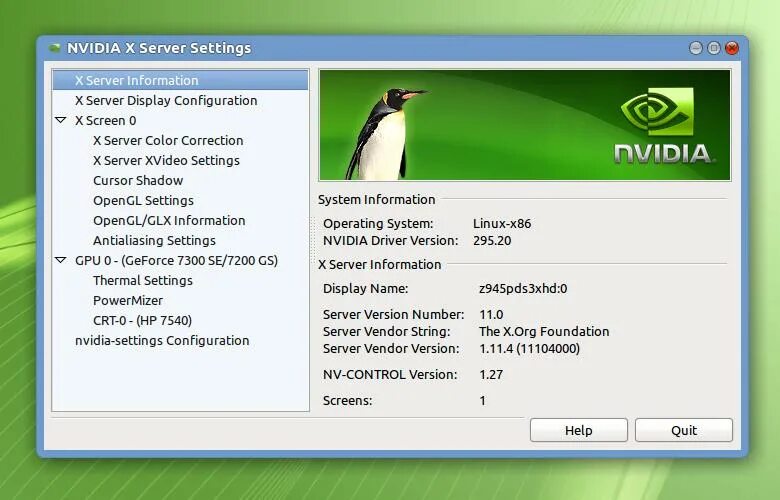Image resolution: width=780 pixels, height=500 pixels.
Task: Click the Operating System label
Action: 378,224
